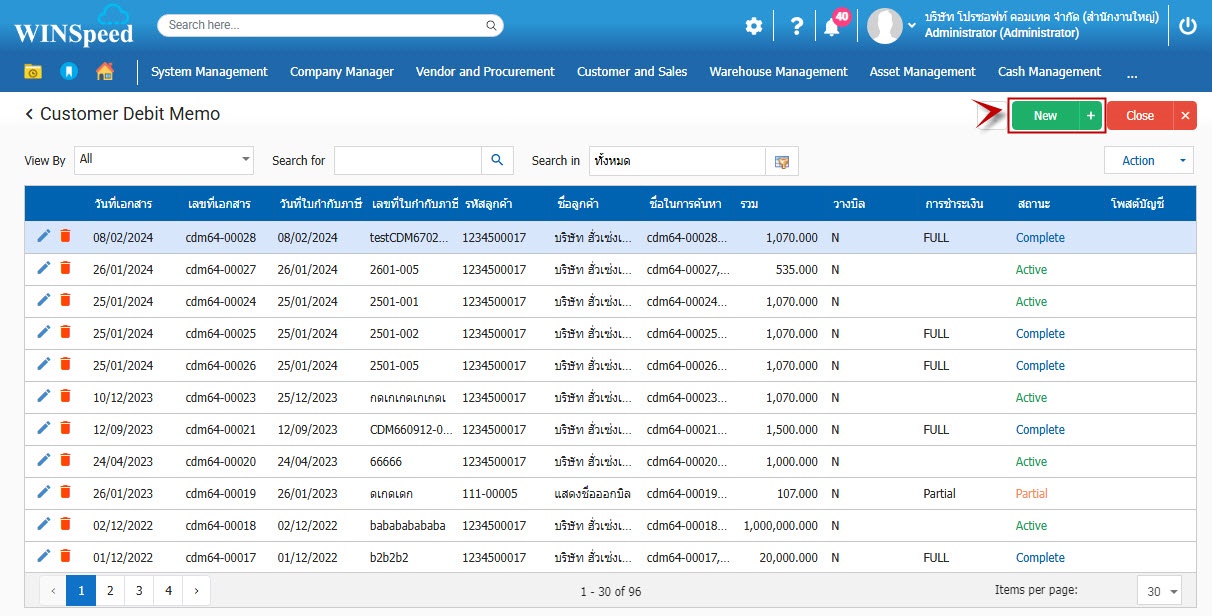Open Cash Management menu
This screenshot has height=616, width=1212.
1049,72
